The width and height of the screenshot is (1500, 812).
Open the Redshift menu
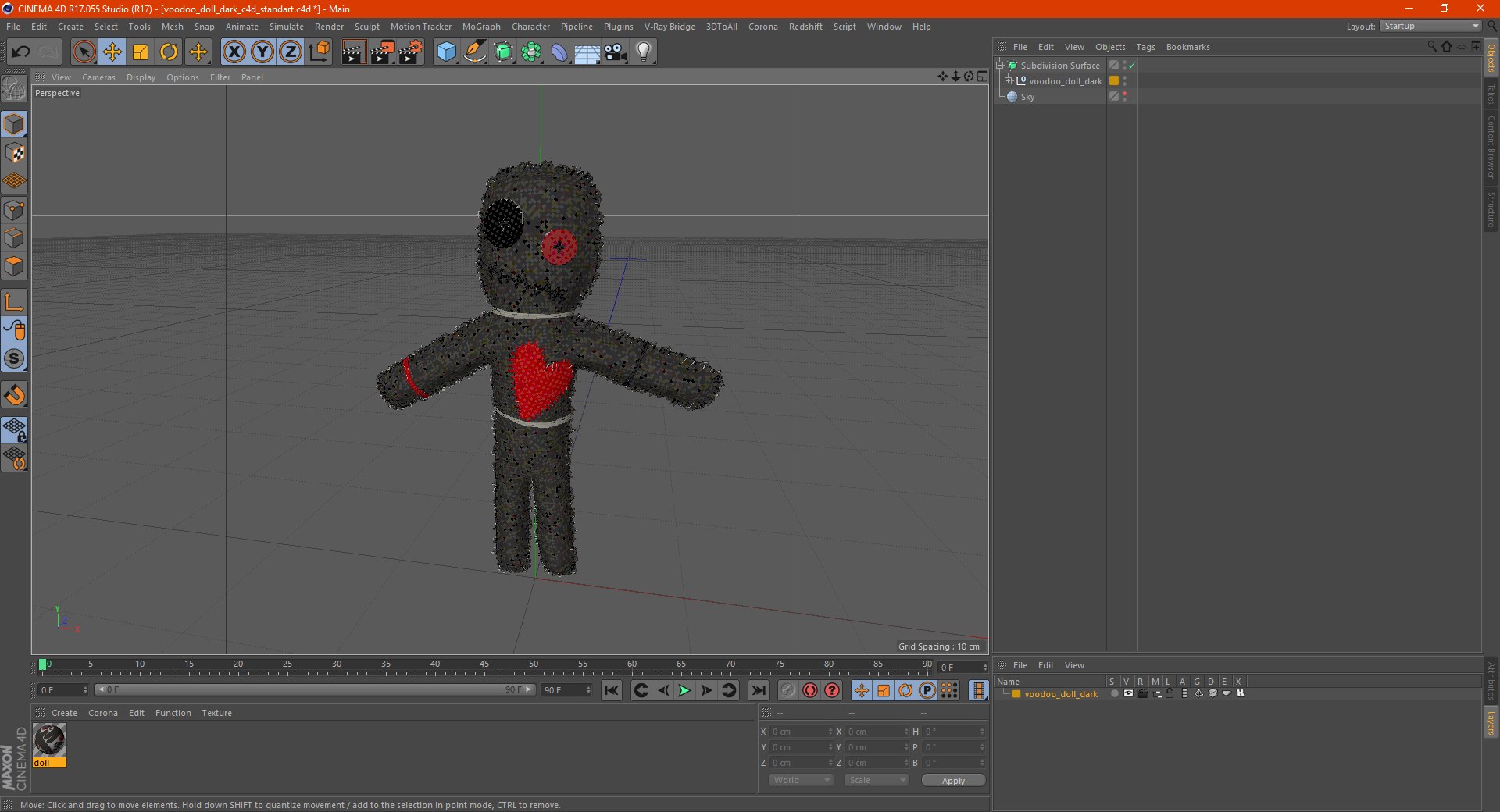click(x=805, y=27)
